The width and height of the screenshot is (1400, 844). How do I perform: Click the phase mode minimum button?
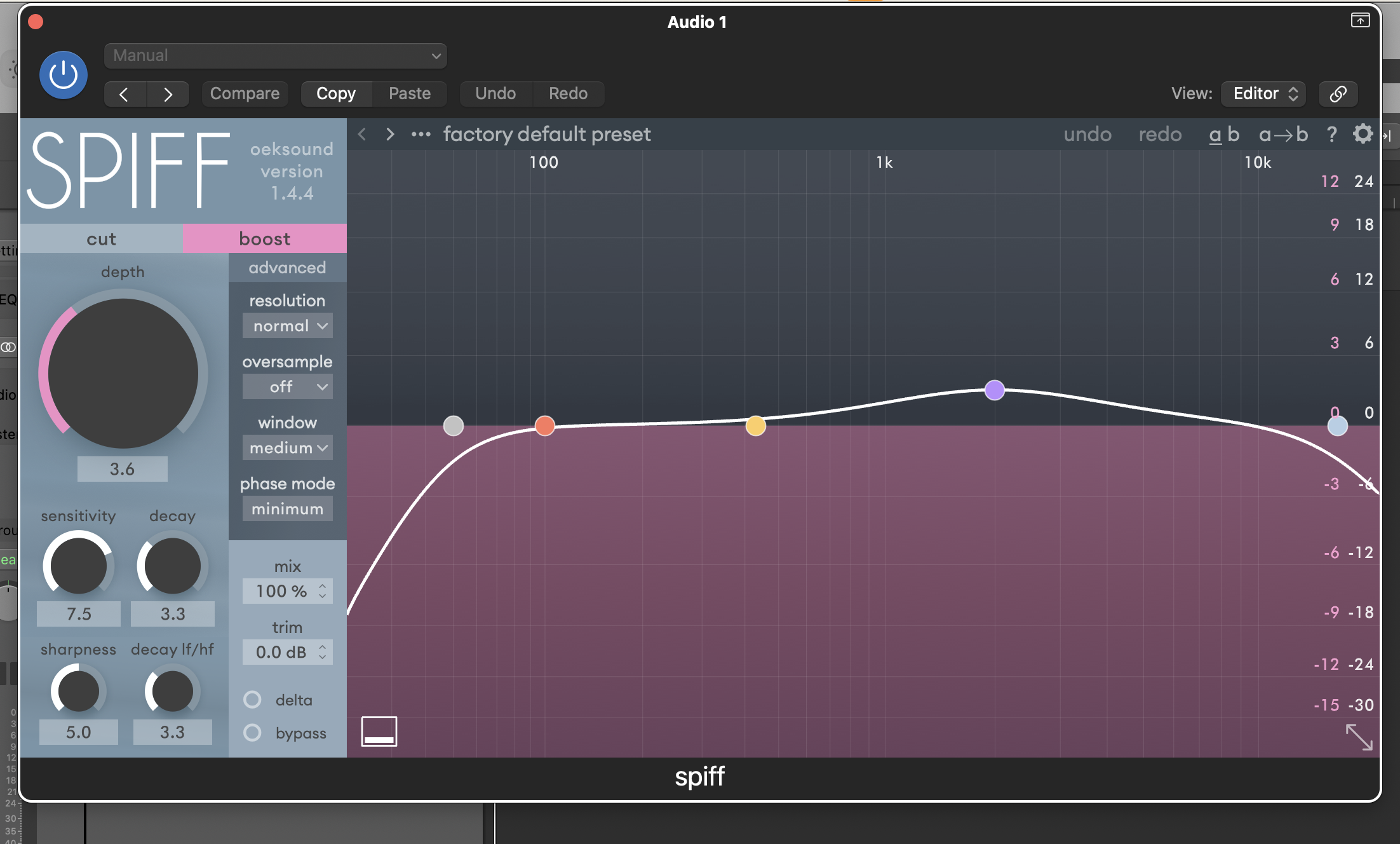click(x=288, y=509)
